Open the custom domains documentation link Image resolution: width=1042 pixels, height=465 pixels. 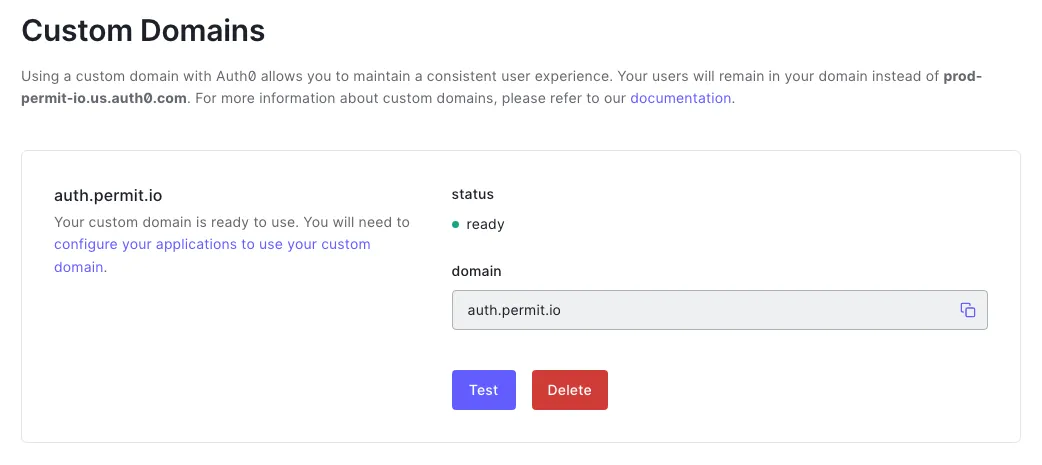pos(680,98)
